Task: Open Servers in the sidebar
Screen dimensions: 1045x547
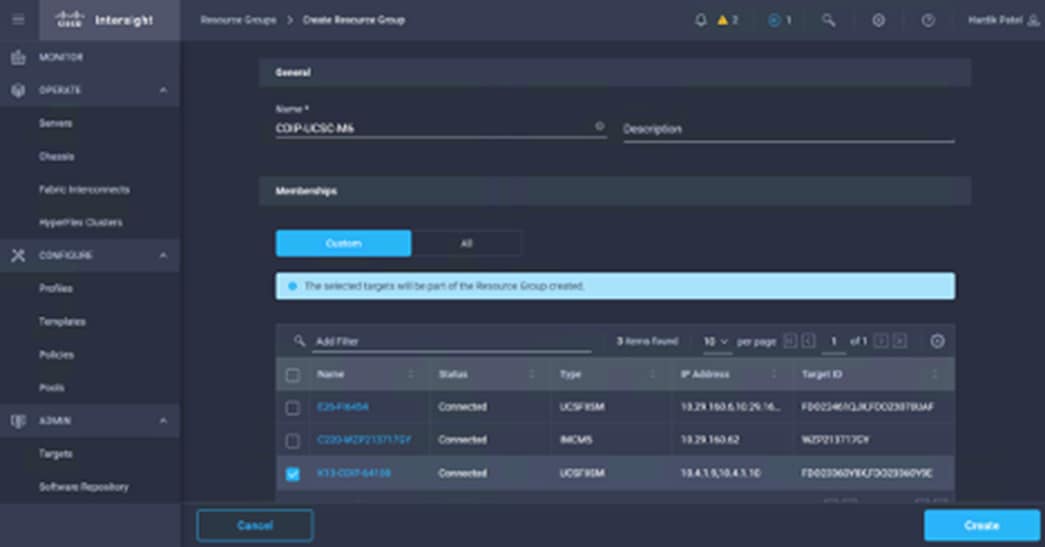Action: click(55, 123)
